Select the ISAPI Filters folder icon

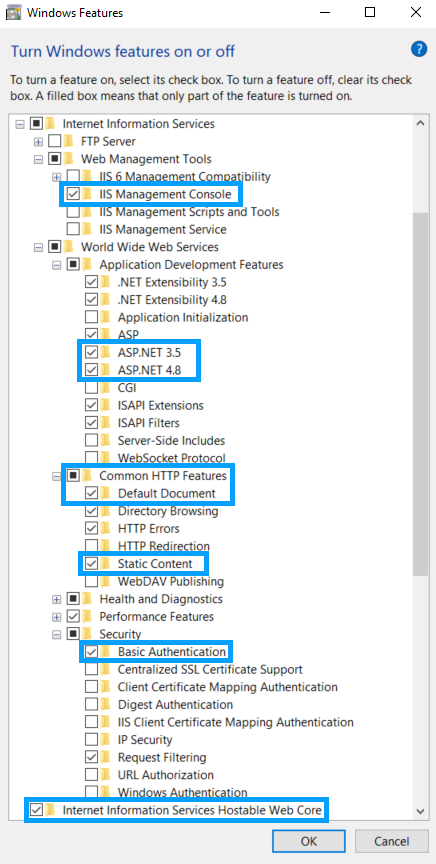click(x=105, y=423)
